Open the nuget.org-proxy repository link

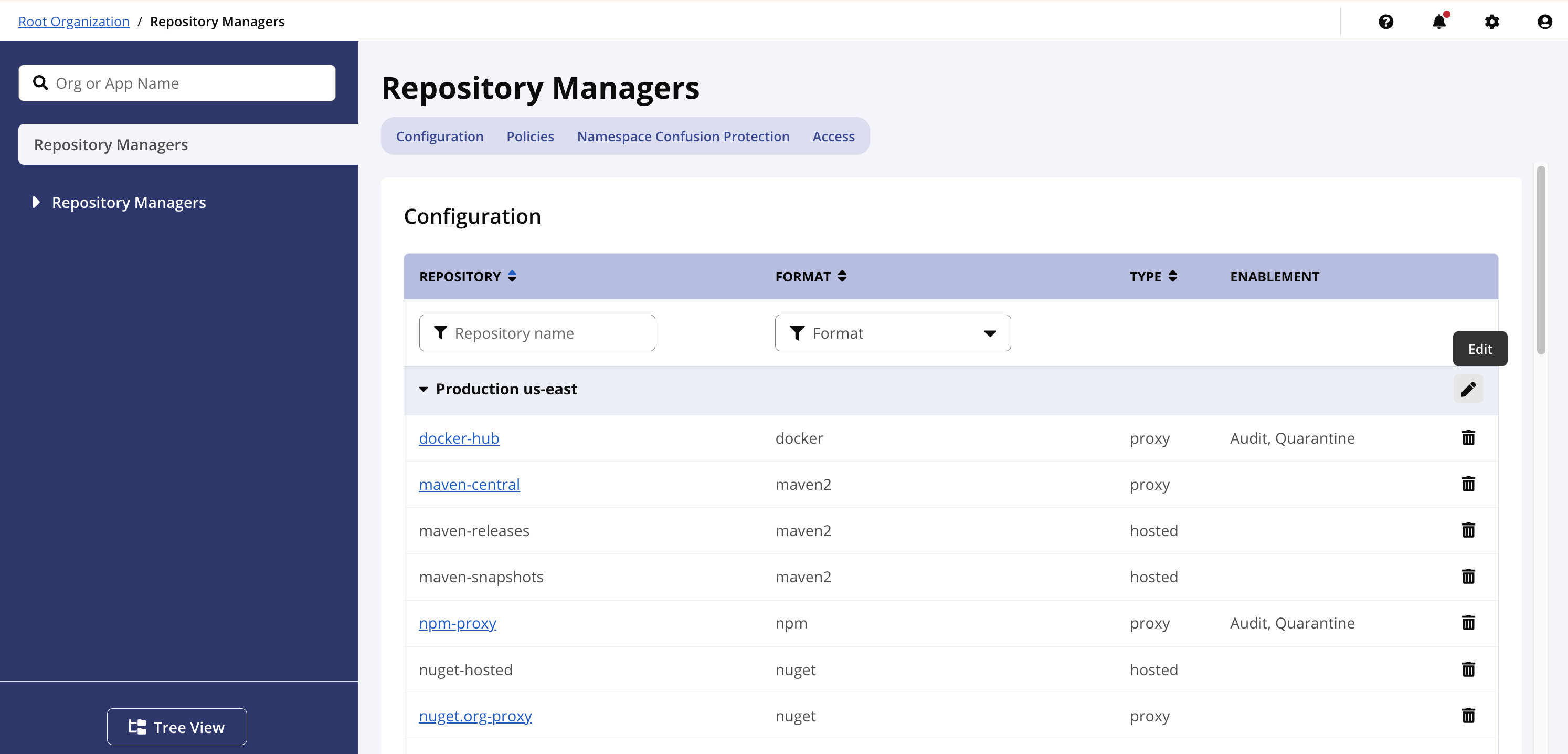pyautogui.click(x=475, y=716)
